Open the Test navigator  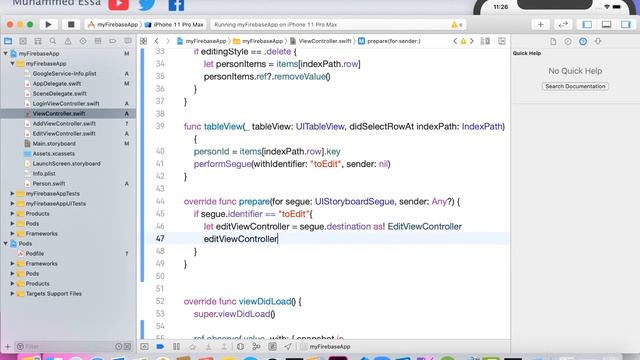[x=83, y=41]
